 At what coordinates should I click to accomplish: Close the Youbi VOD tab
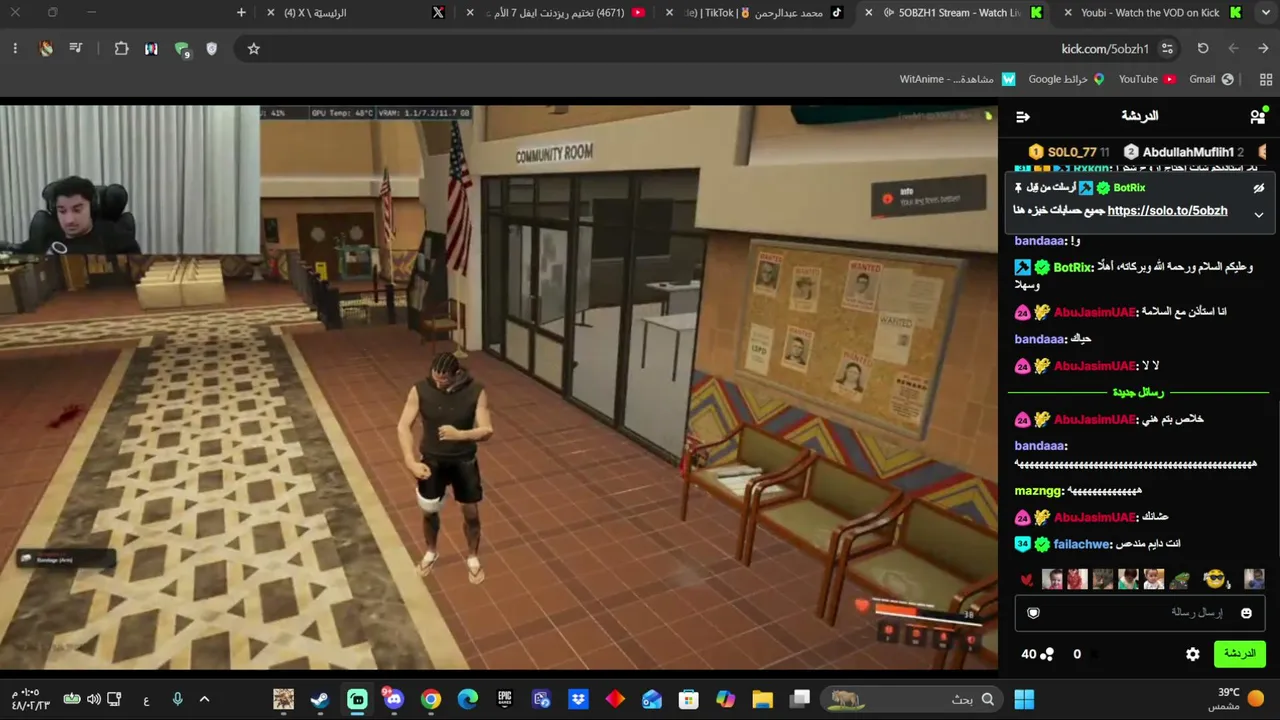(1068, 13)
